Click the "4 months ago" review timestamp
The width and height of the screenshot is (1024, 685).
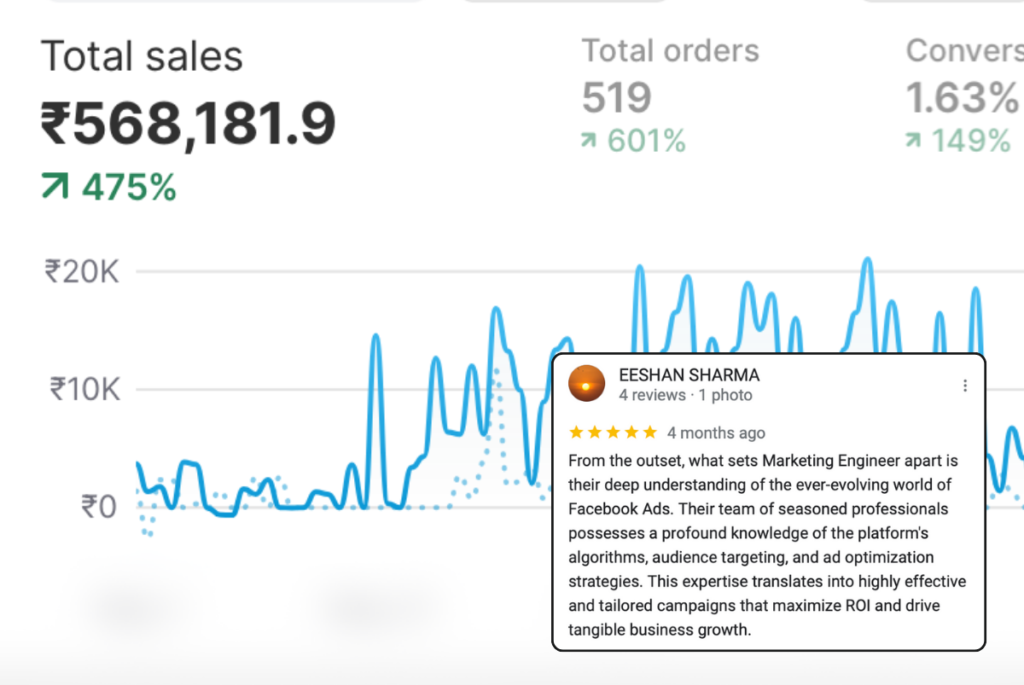tap(716, 433)
